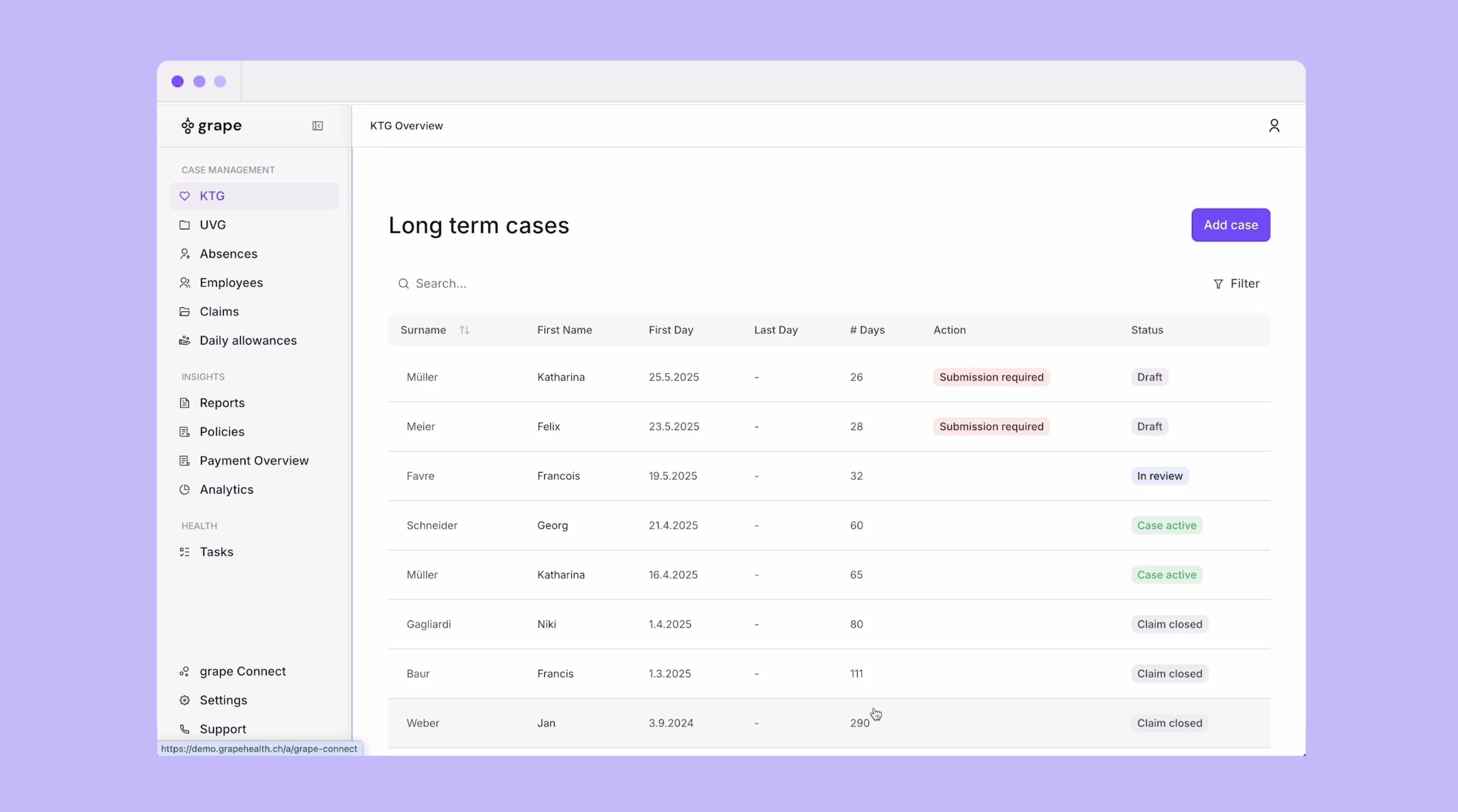Open the KTG menu item

click(254, 196)
